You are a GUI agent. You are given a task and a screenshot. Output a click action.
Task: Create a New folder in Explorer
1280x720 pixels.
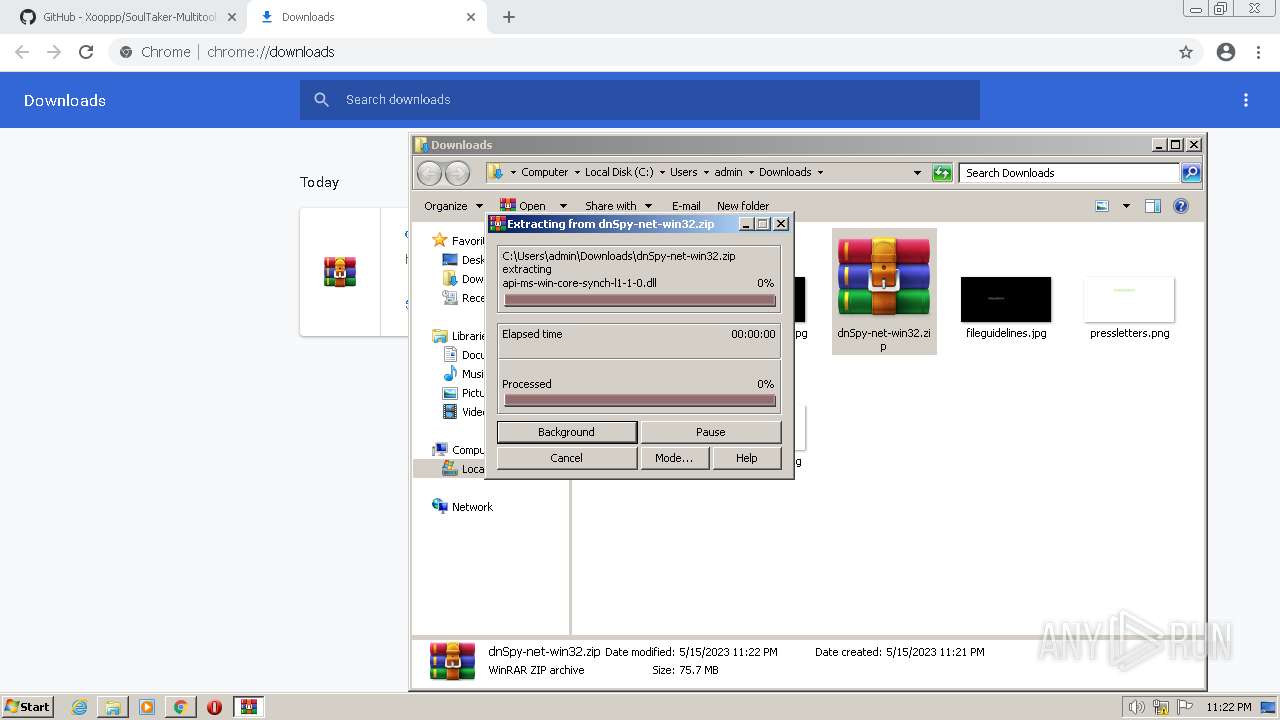click(x=743, y=206)
